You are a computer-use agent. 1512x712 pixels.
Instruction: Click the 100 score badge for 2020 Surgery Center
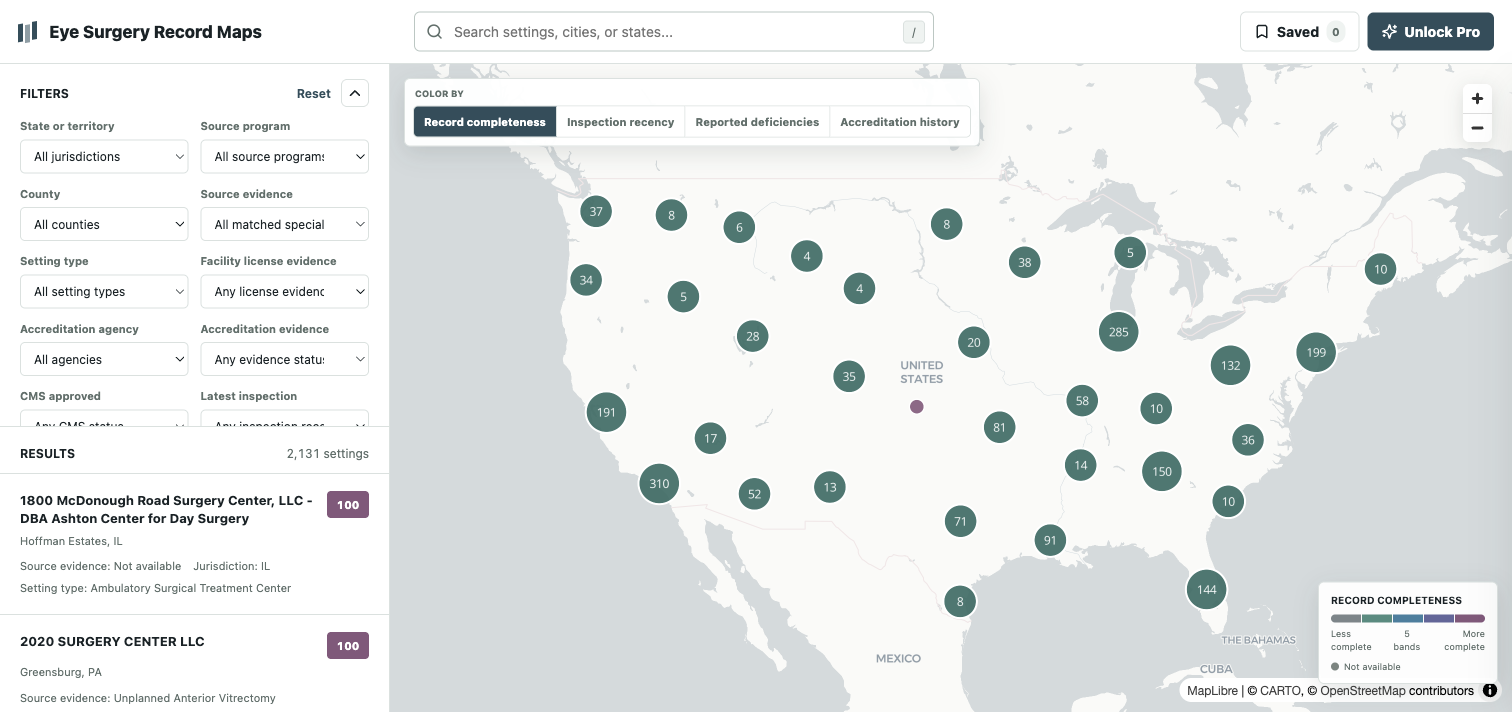point(348,646)
